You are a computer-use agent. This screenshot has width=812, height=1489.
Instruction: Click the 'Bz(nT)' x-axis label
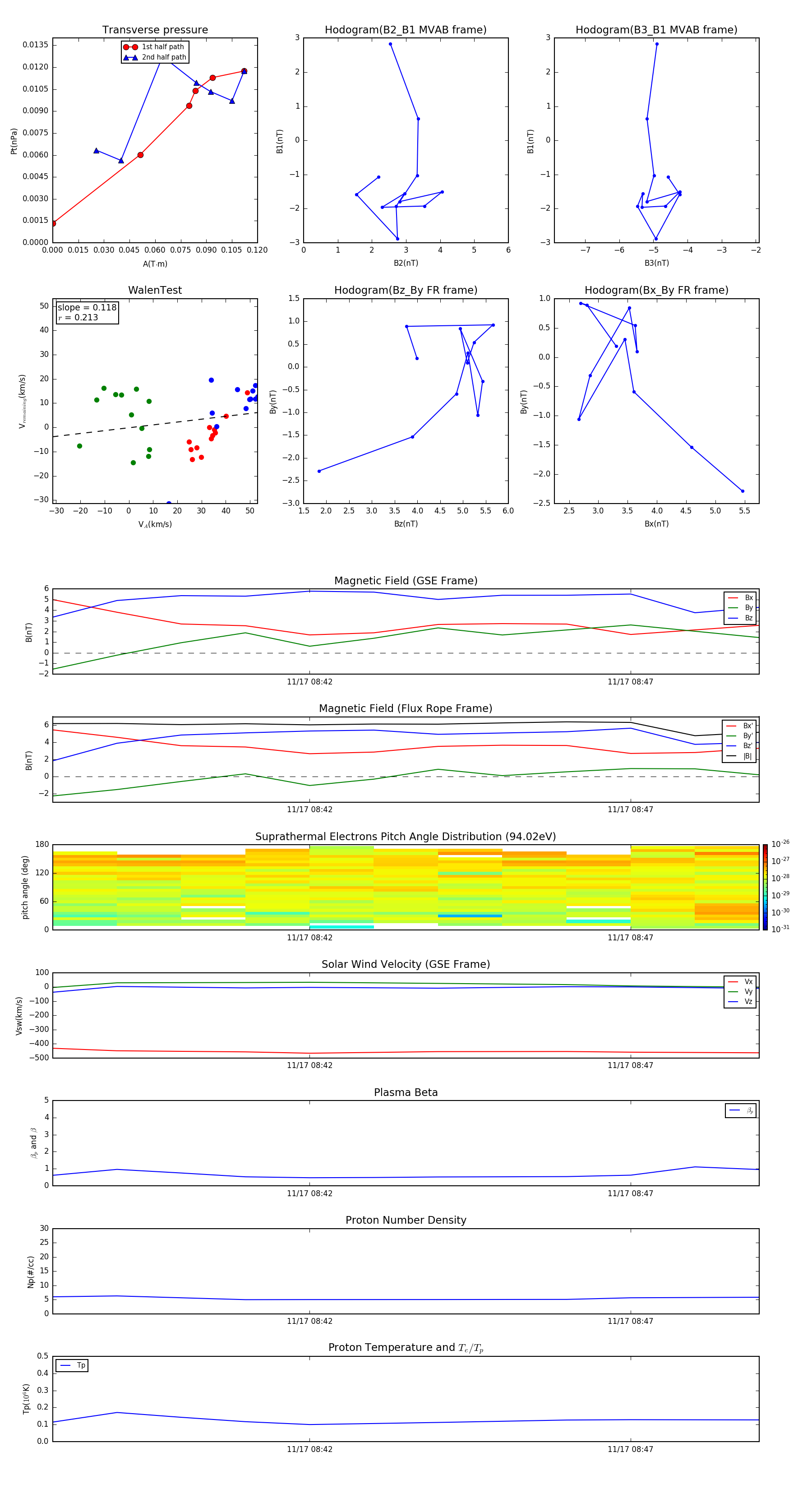point(406,524)
